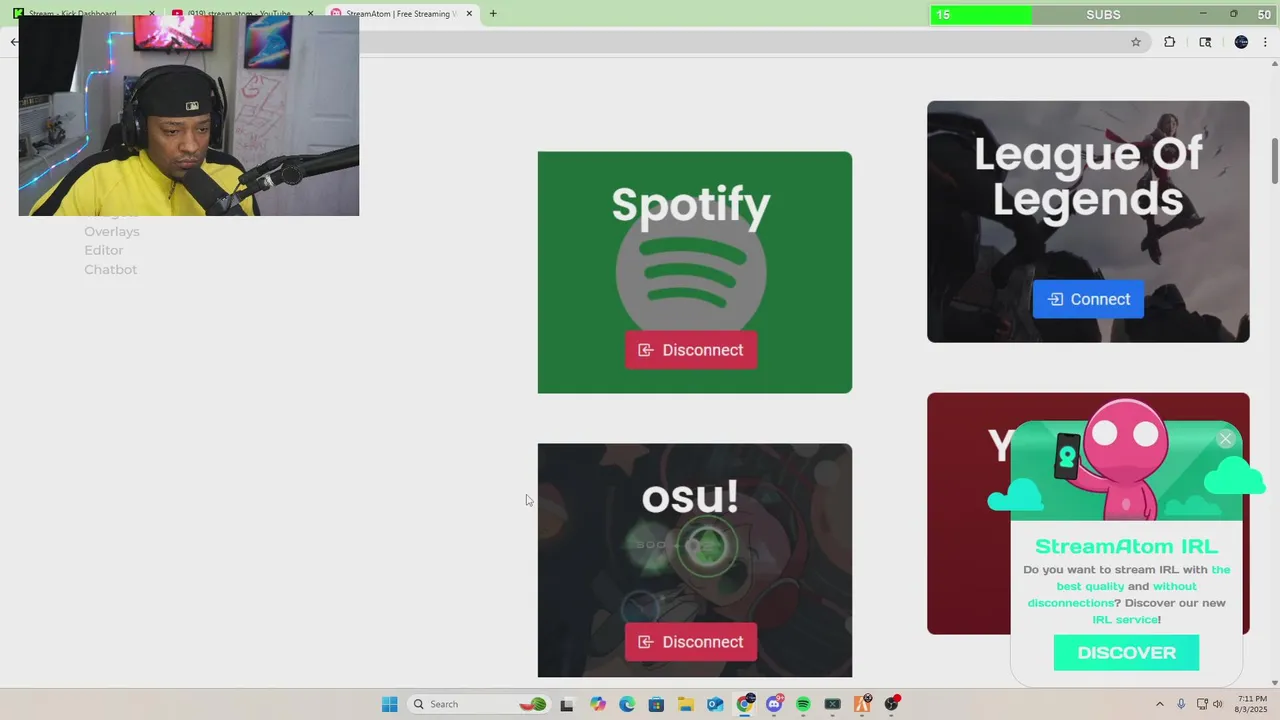Image resolution: width=1280 pixels, height=720 pixels.
Task: Click the taskbar Search box
Action: (x=481, y=704)
